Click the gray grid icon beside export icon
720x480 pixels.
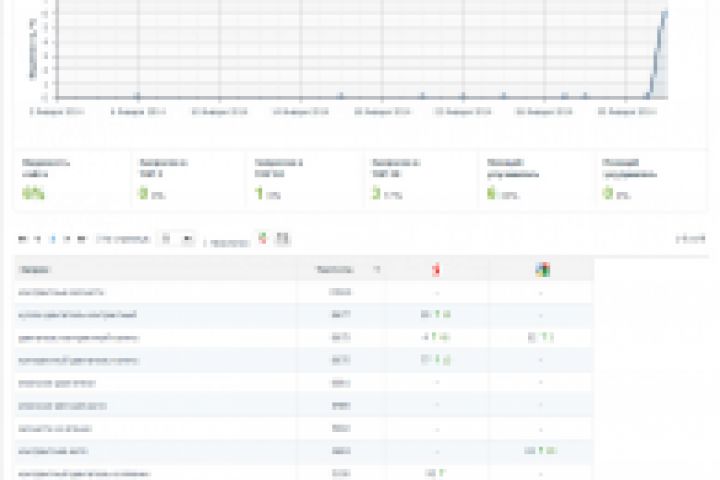(282, 238)
